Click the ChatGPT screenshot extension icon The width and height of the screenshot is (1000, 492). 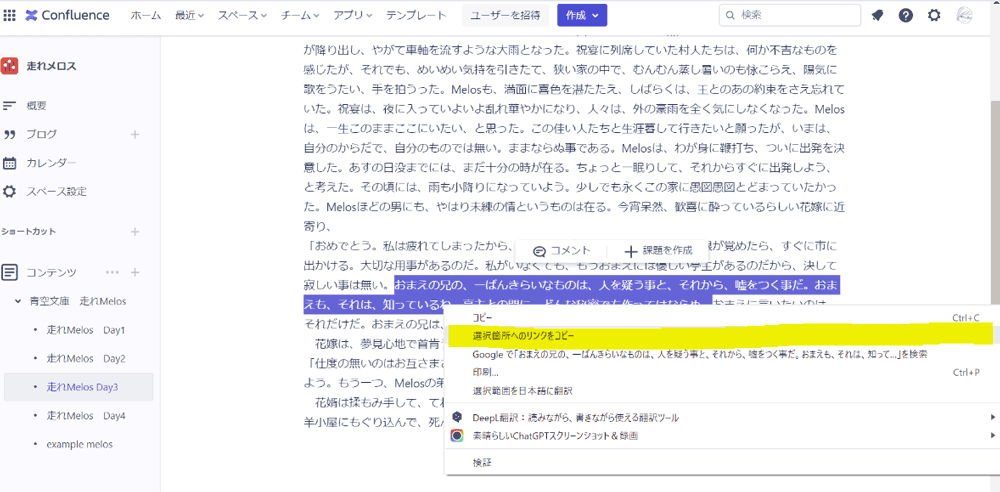[457, 436]
